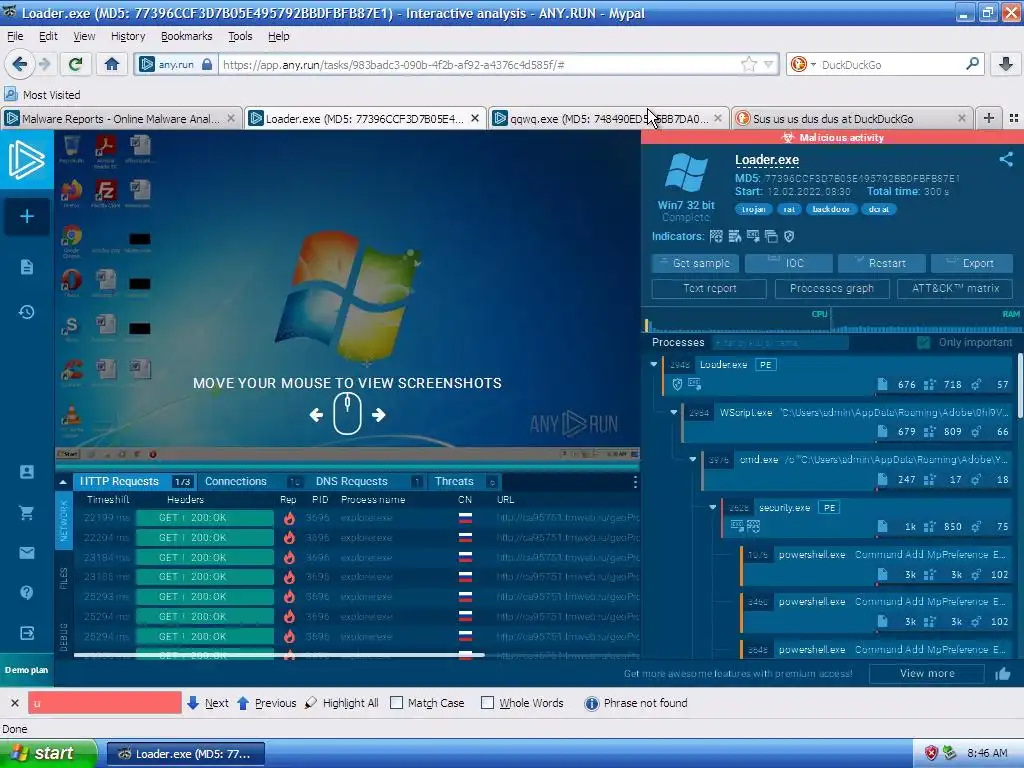
Task: Toggle Highlight All in find bar
Action: point(342,703)
